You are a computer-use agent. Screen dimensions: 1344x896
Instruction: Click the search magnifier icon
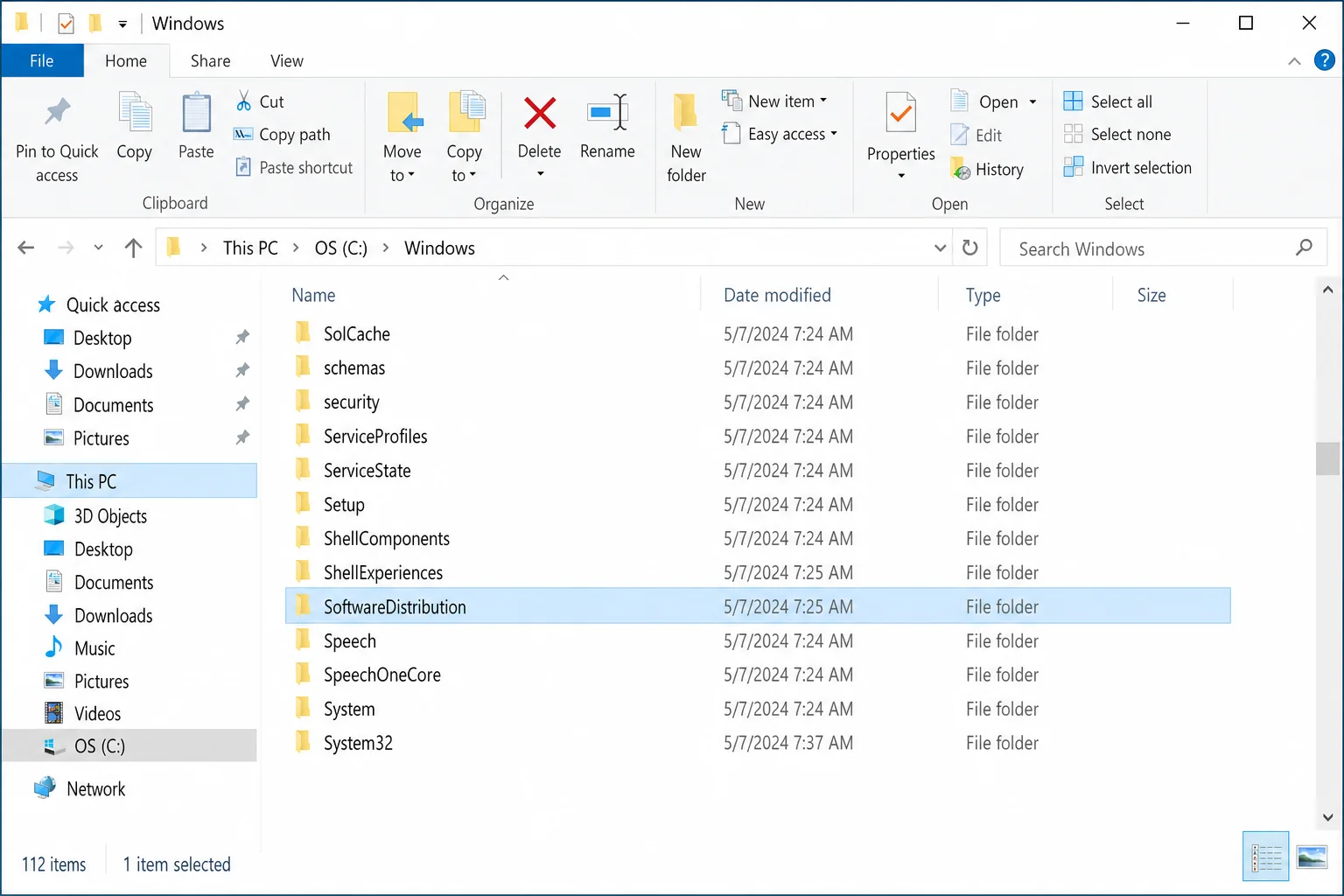[1304, 248]
